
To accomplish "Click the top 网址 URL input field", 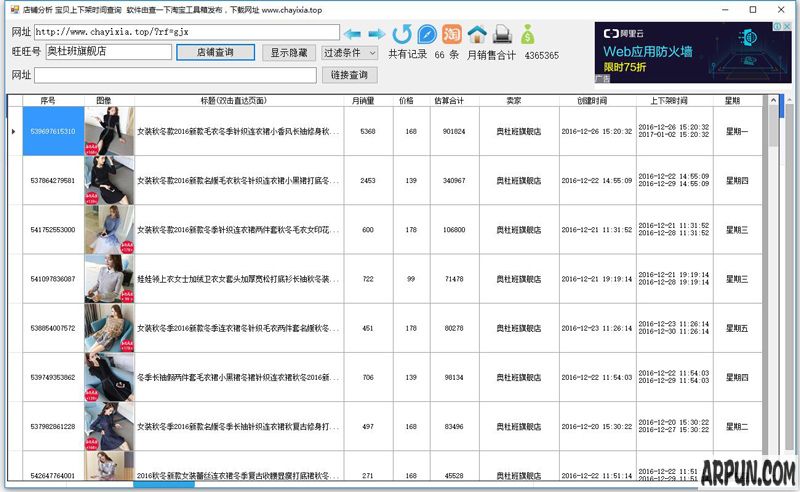I will [186, 33].
